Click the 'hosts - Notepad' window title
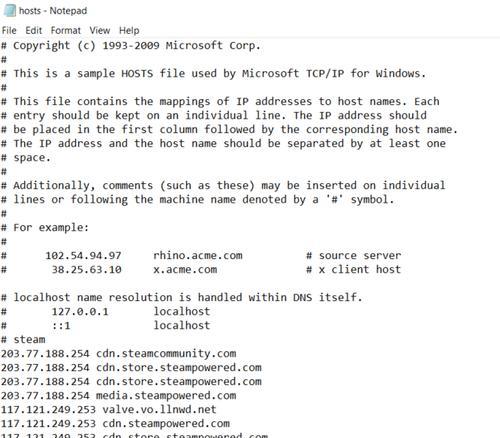 pyautogui.click(x=53, y=11)
